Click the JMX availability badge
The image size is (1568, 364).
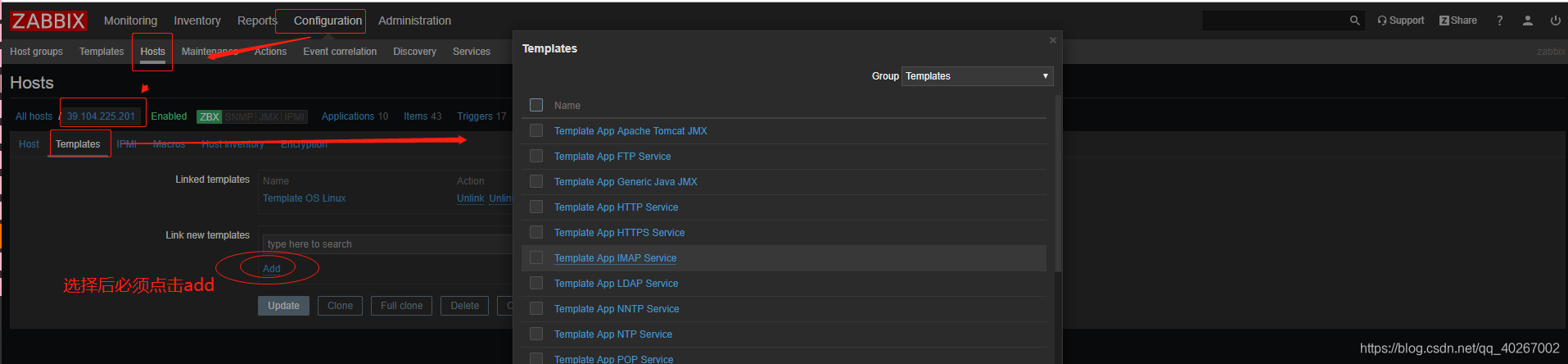coord(269,116)
